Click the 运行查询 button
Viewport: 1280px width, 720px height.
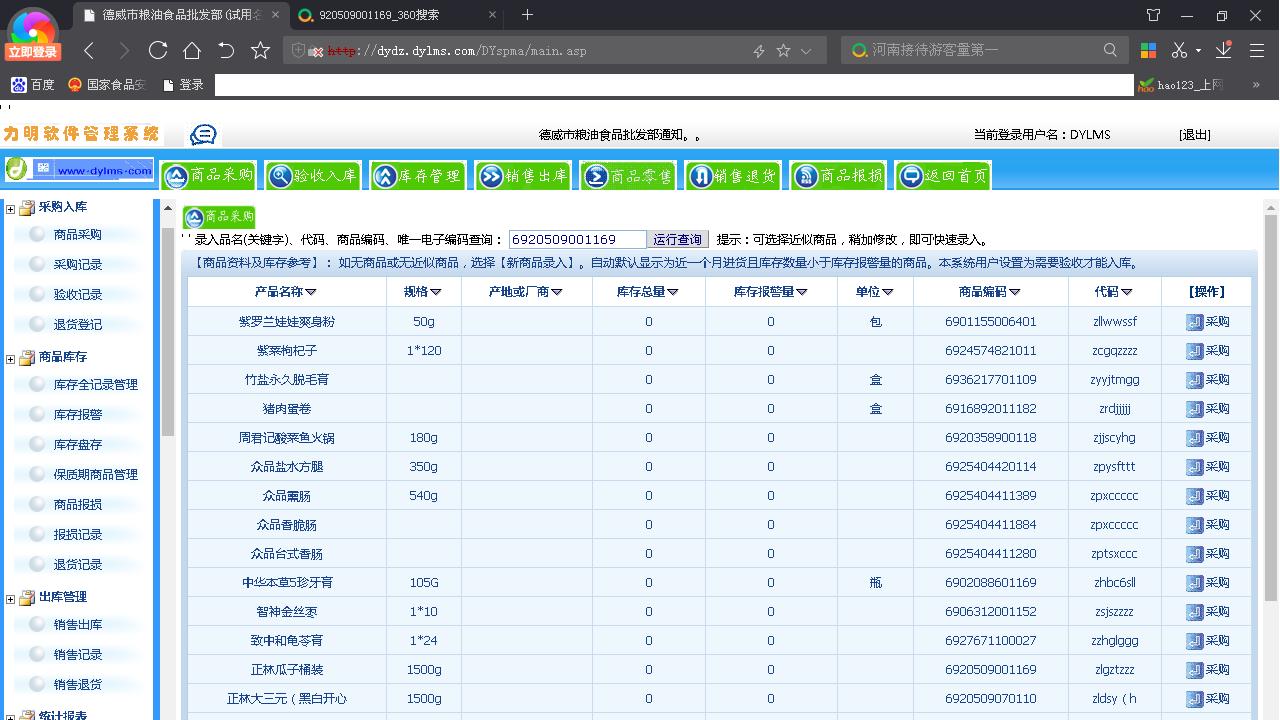pos(679,239)
